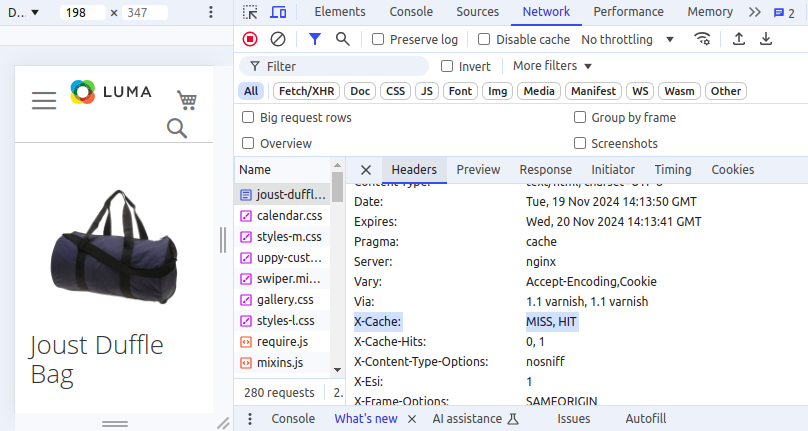Filter requests by Font

pyautogui.click(x=460, y=91)
